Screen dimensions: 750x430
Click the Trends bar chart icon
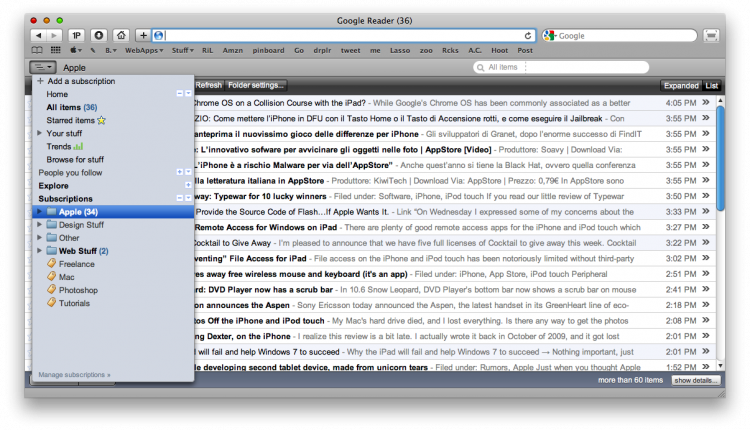point(78,146)
